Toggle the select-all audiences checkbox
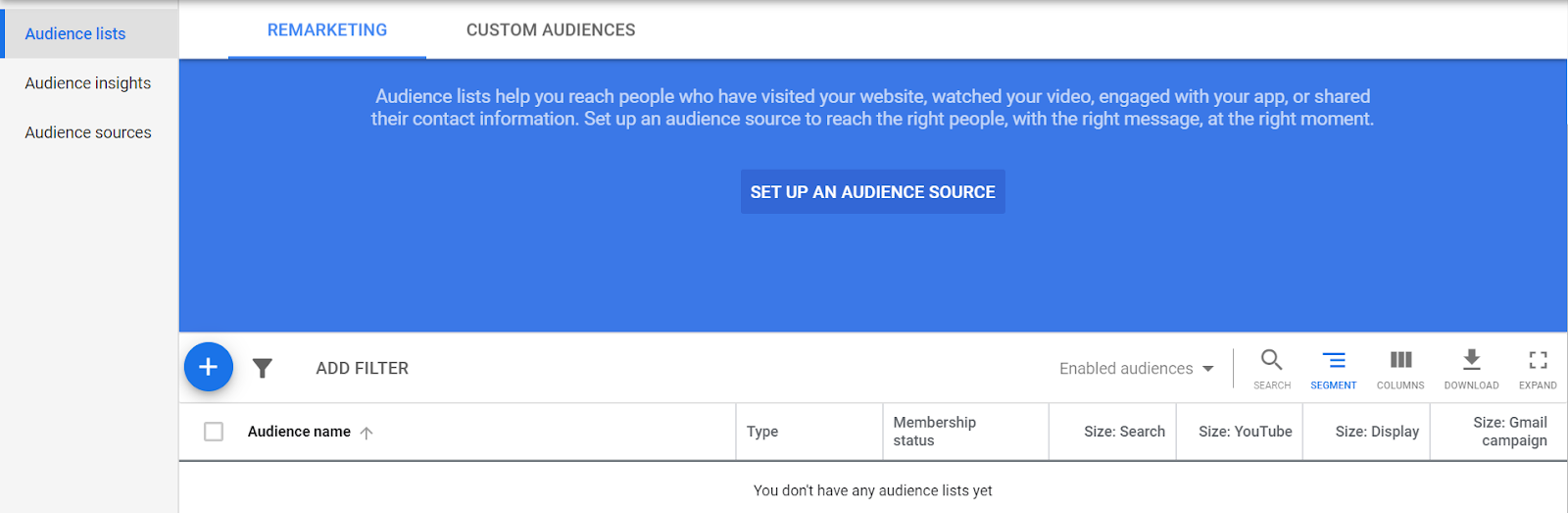The image size is (1568, 513). click(x=214, y=432)
